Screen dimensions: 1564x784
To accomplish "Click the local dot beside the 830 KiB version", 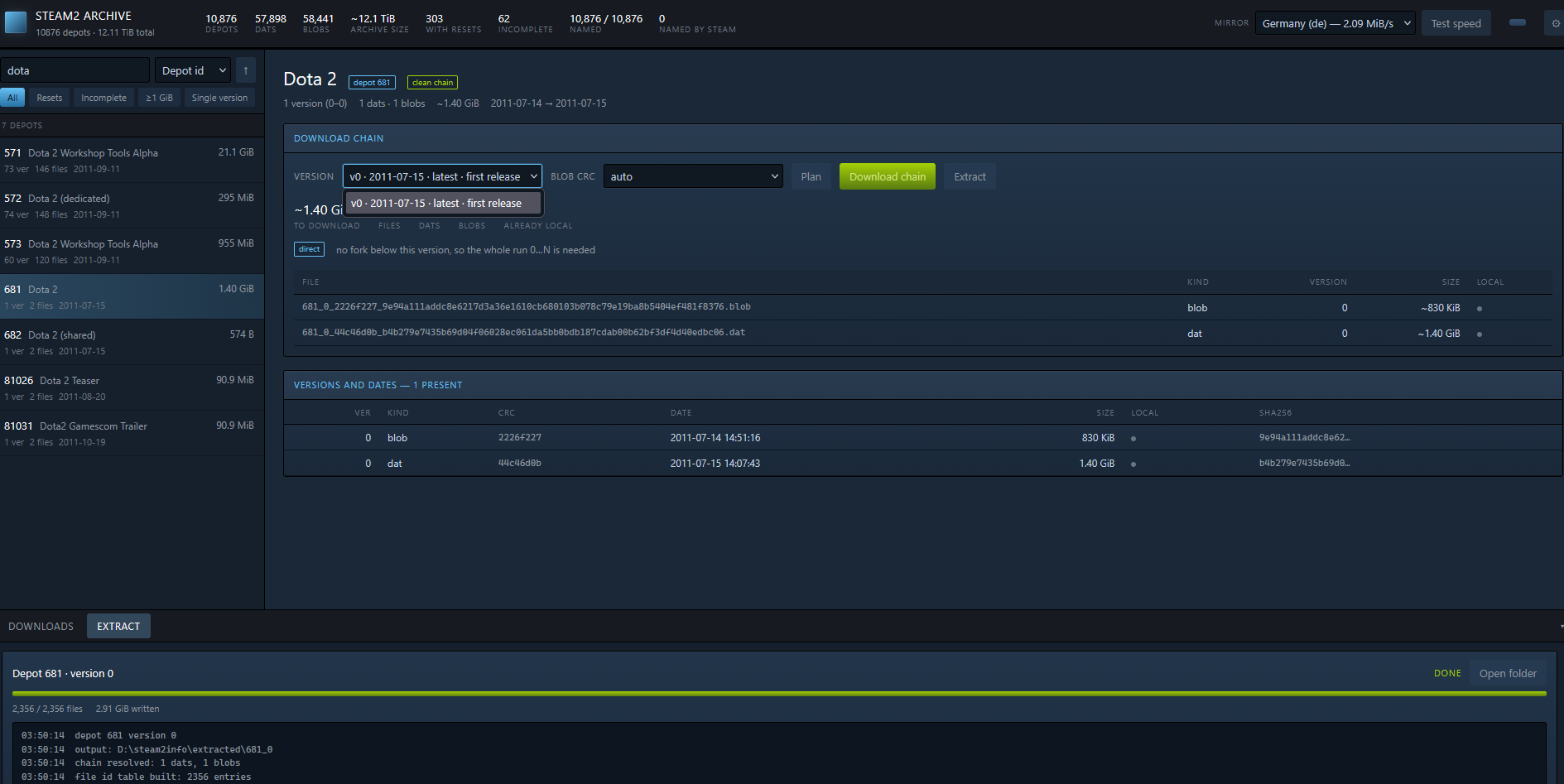I will point(1133,439).
